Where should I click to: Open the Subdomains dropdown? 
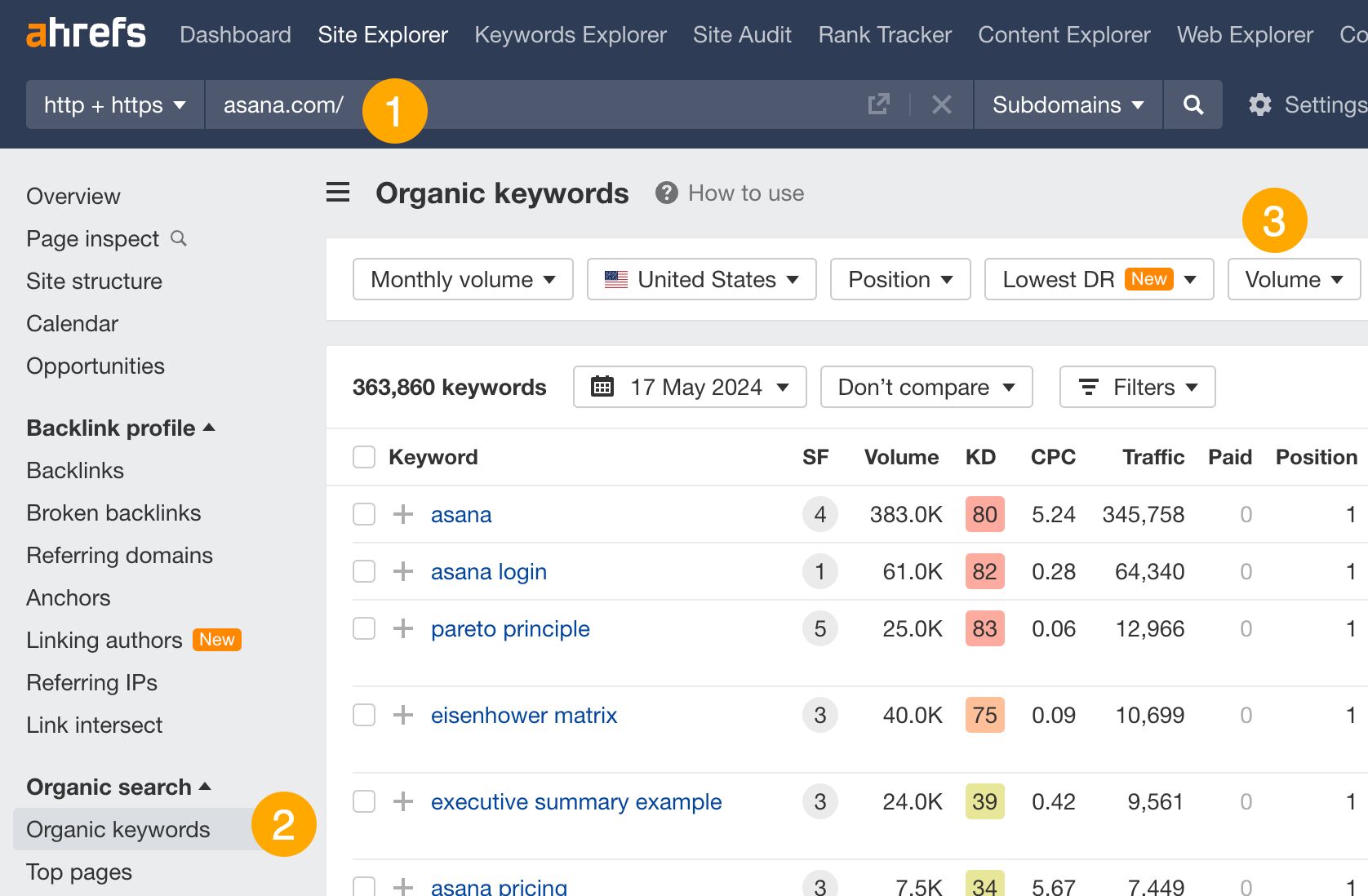(x=1067, y=104)
